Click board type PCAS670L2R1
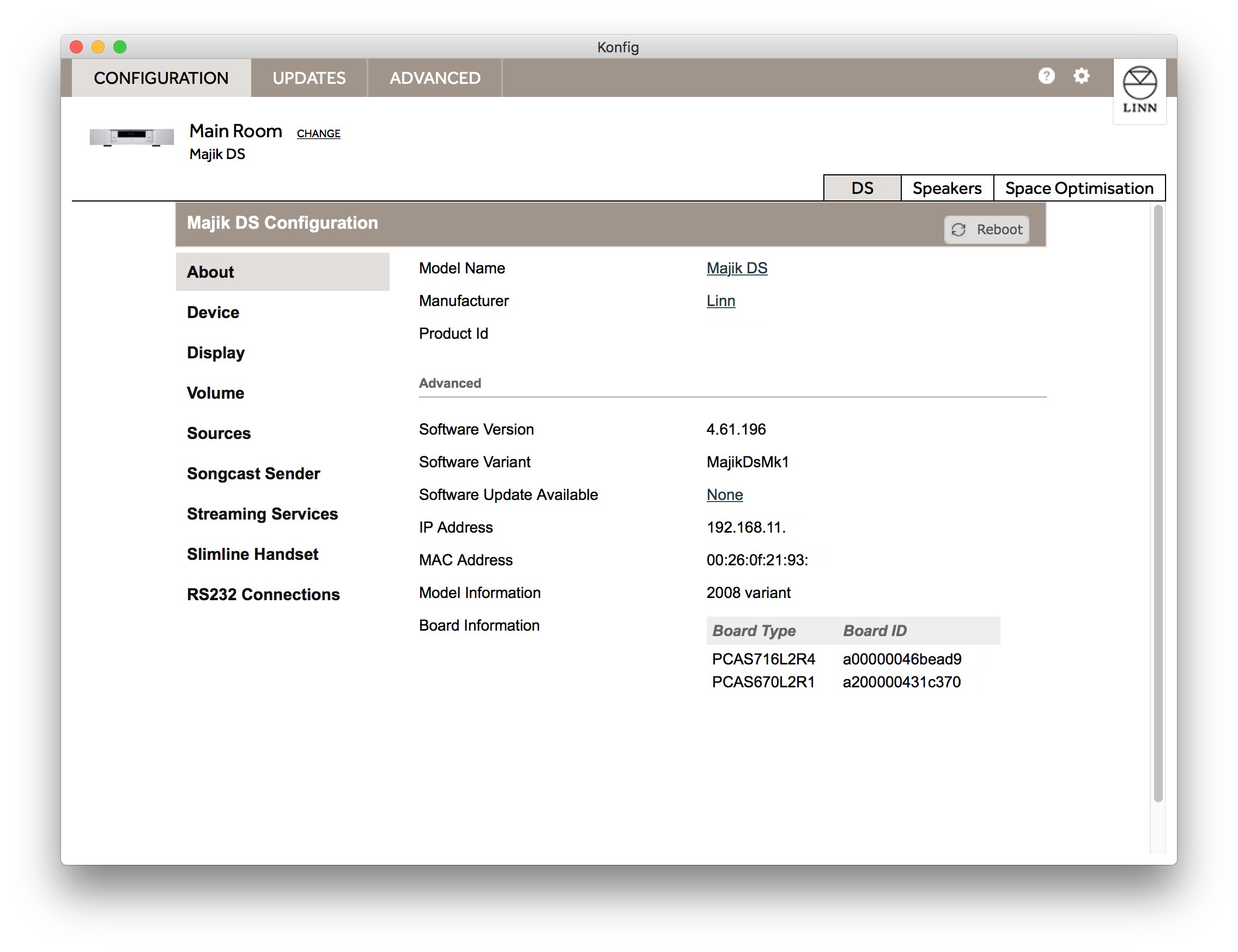Viewport: 1238px width, 952px height. click(x=763, y=682)
